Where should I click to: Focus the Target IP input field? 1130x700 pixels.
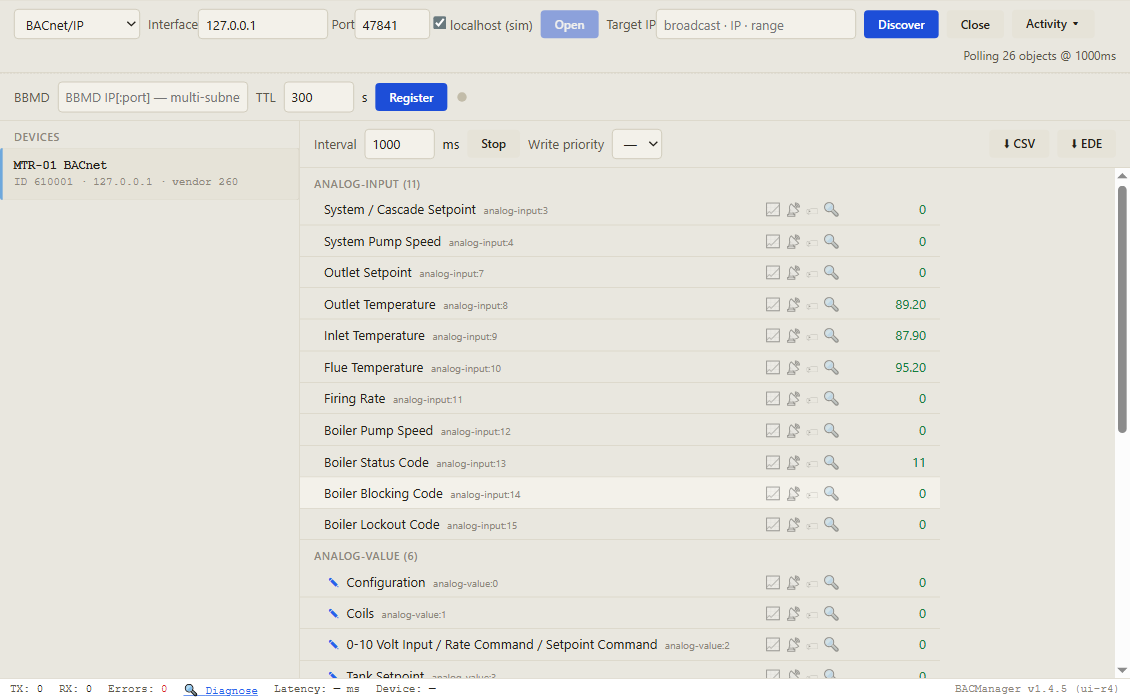pos(756,25)
